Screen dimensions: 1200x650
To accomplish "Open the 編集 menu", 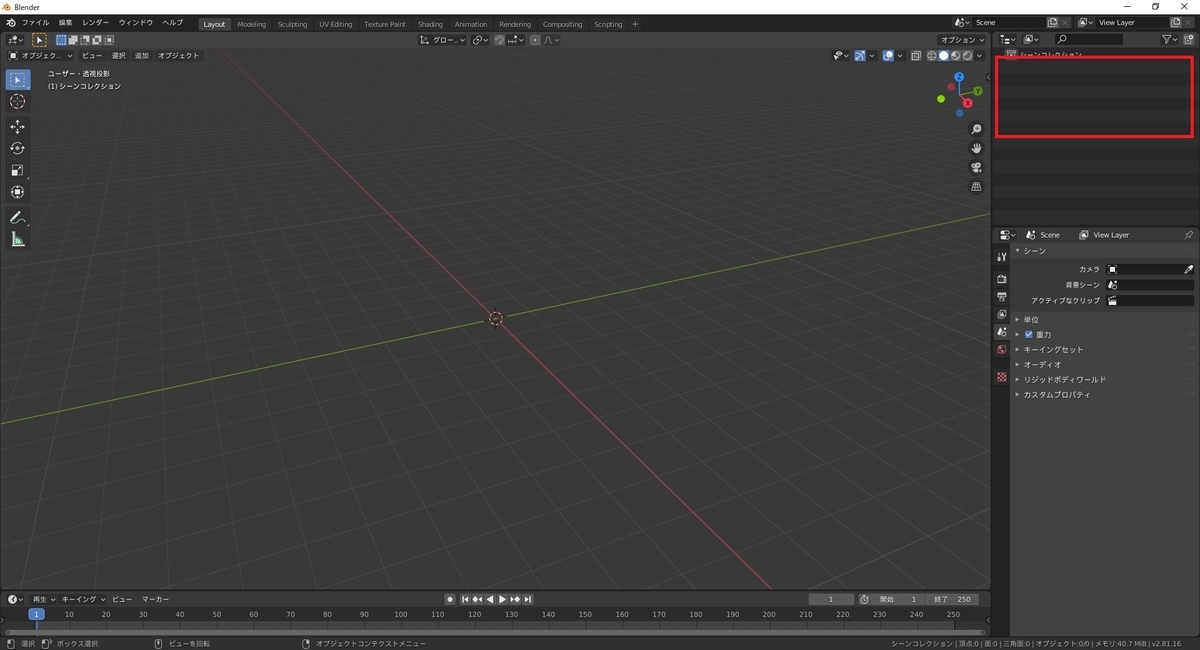I will (65, 23).
